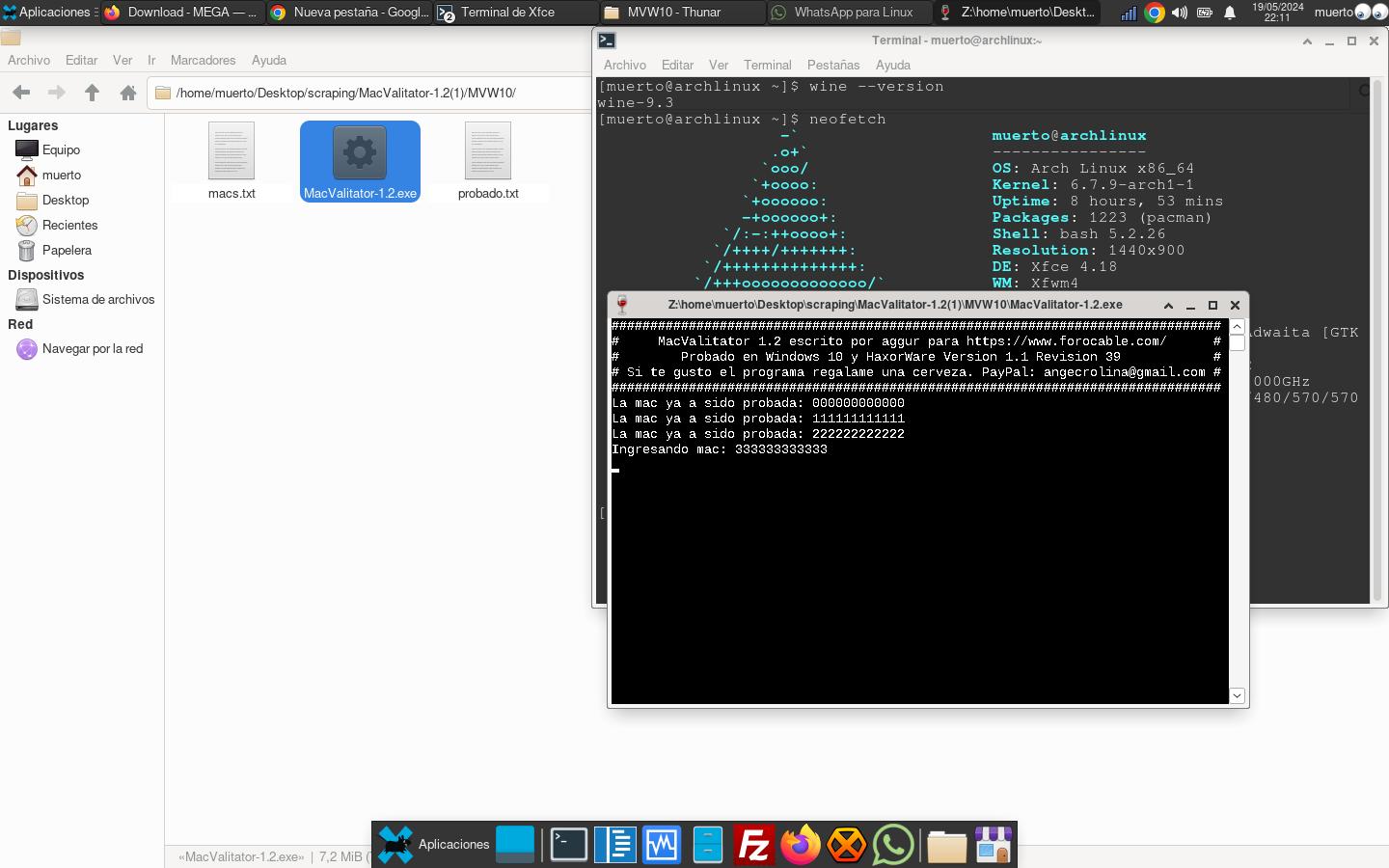This screenshot has width=1389, height=868.
Task: Open Archivo menu in Terminal window
Action: click(625, 65)
